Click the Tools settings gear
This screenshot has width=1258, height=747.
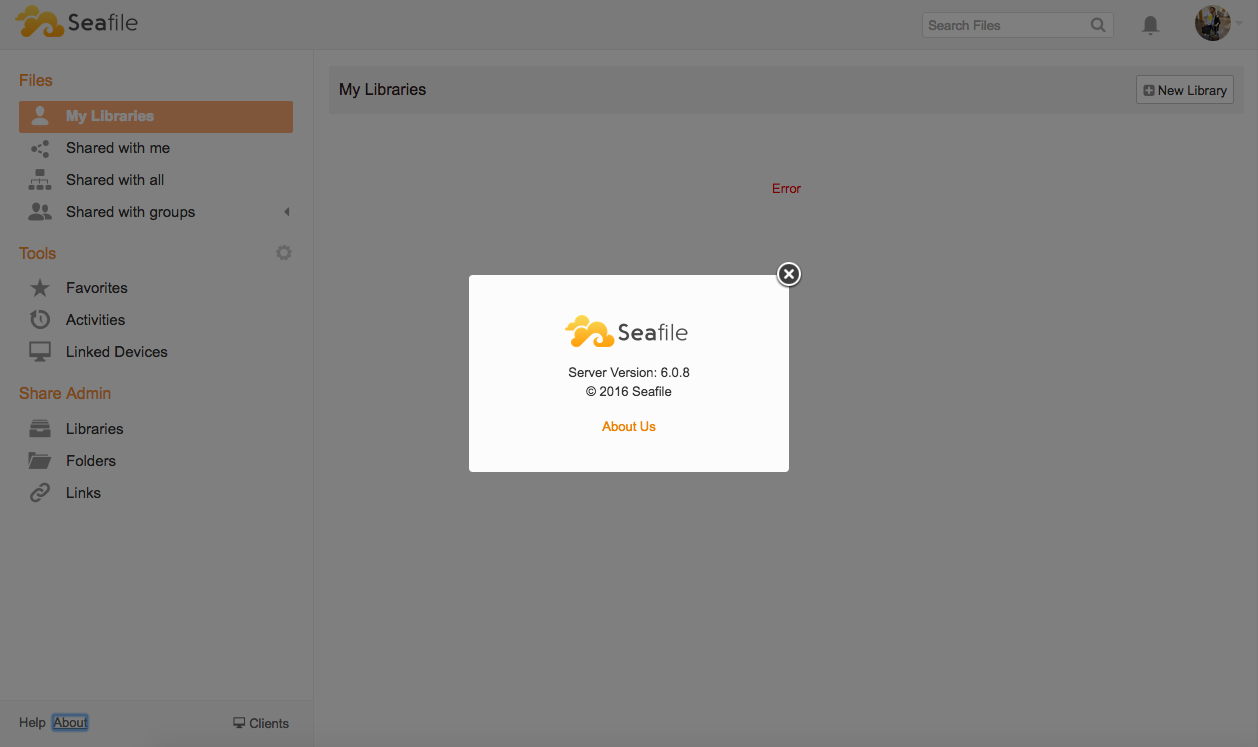(283, 252)
